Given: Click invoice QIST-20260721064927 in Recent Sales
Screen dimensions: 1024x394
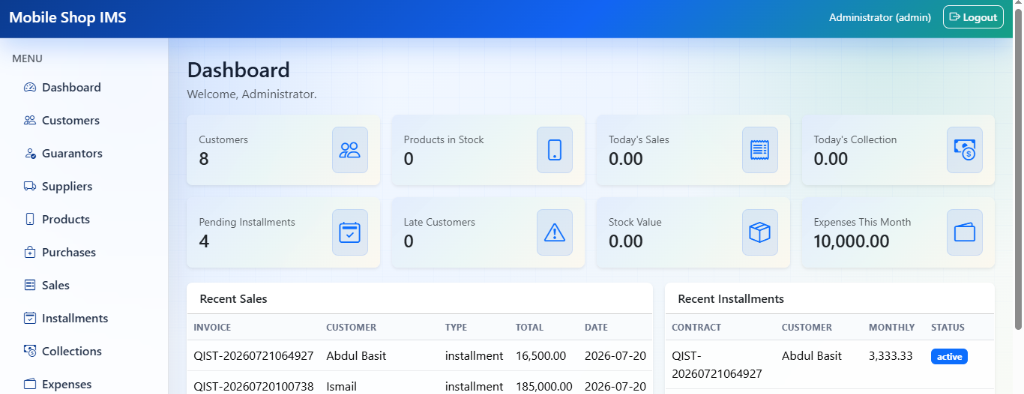Looking at the screenshot, I should coord(253,356).
